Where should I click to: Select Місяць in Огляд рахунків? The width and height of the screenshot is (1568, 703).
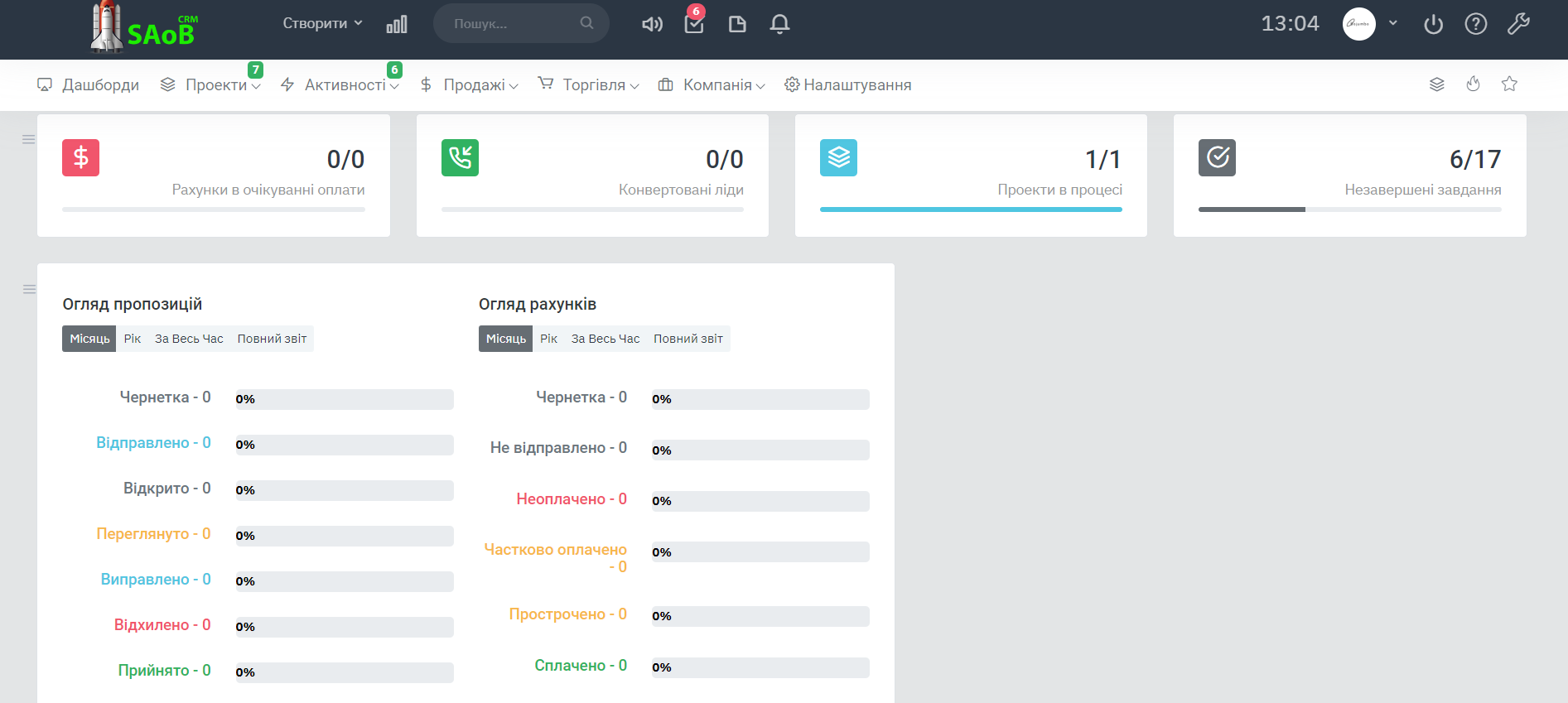click(505, 339)
